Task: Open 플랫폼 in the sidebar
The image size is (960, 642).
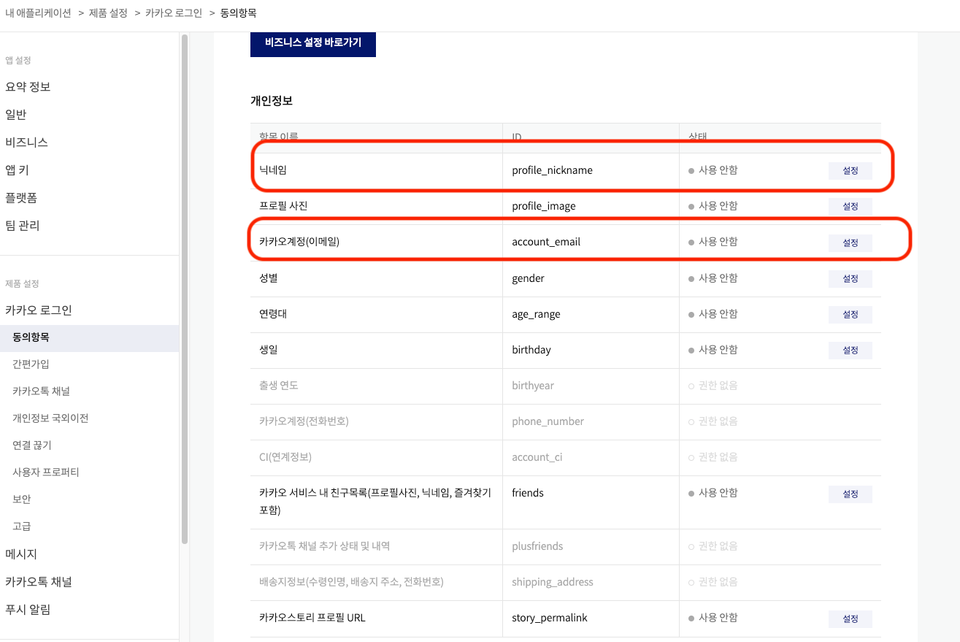Action: tap(21, 198)
